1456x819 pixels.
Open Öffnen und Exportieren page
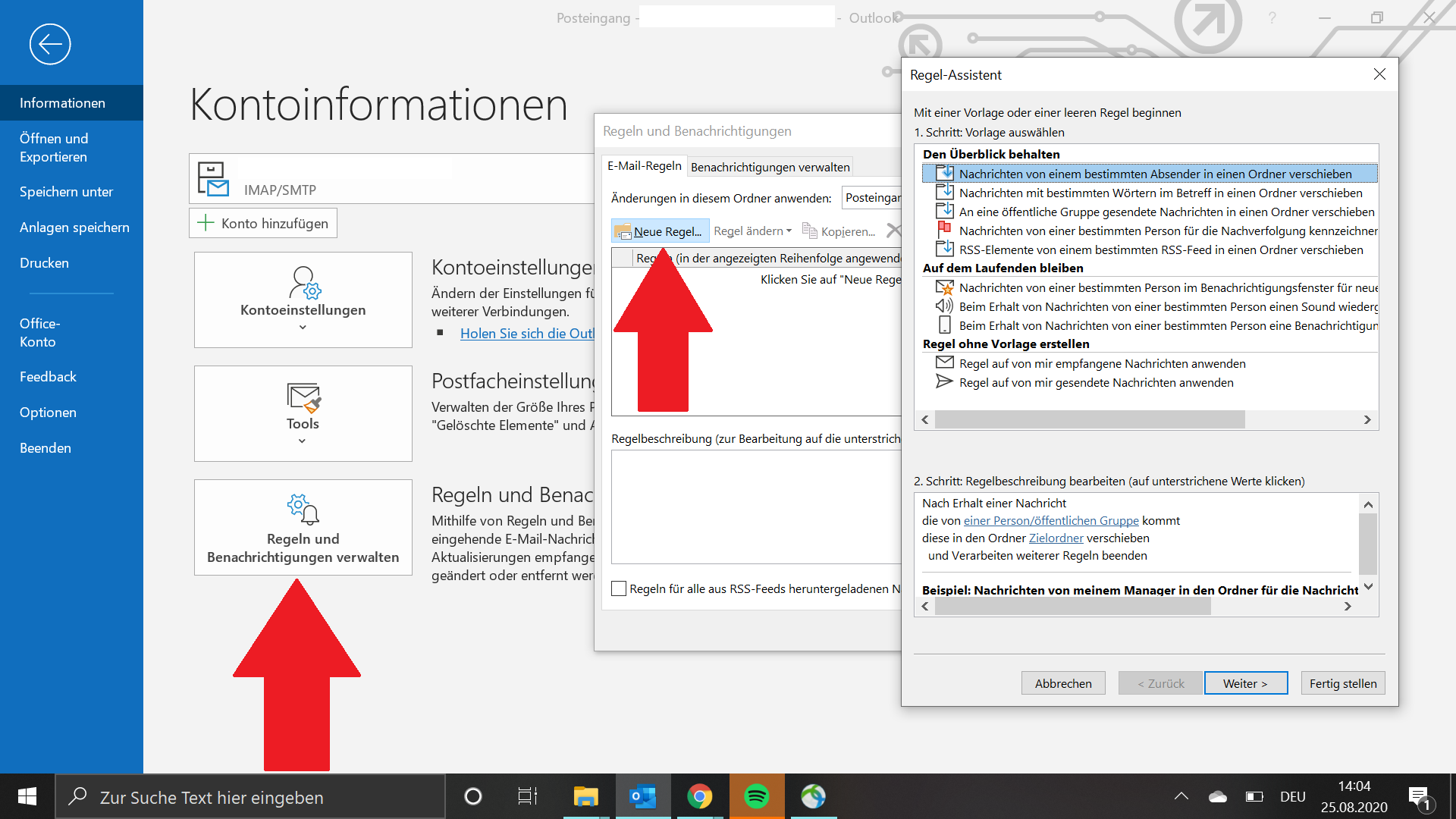coord(71,147)
